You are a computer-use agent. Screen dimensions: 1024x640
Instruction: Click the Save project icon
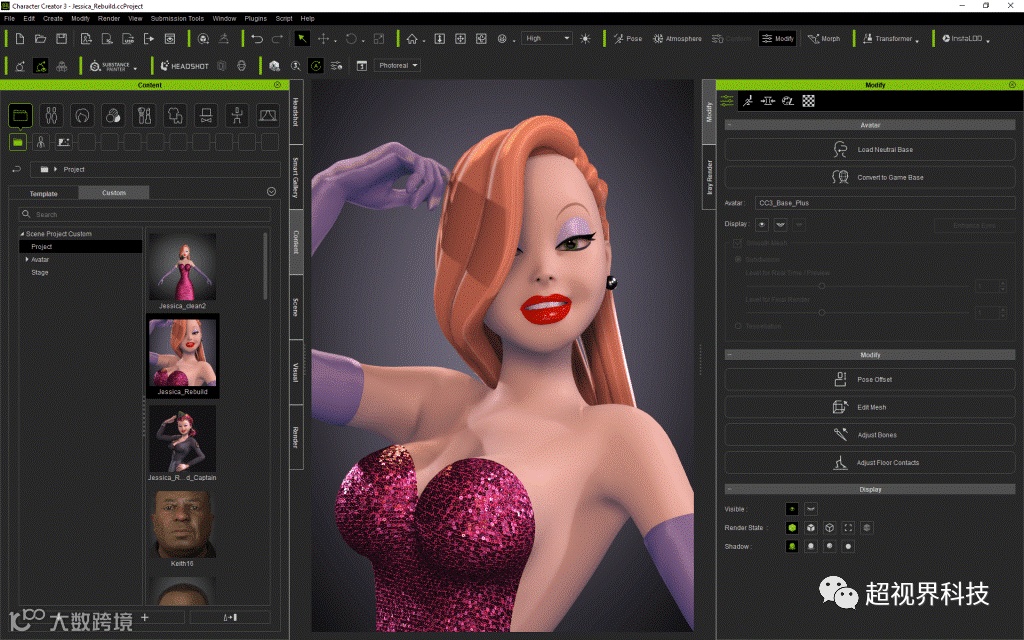(62, 39)
